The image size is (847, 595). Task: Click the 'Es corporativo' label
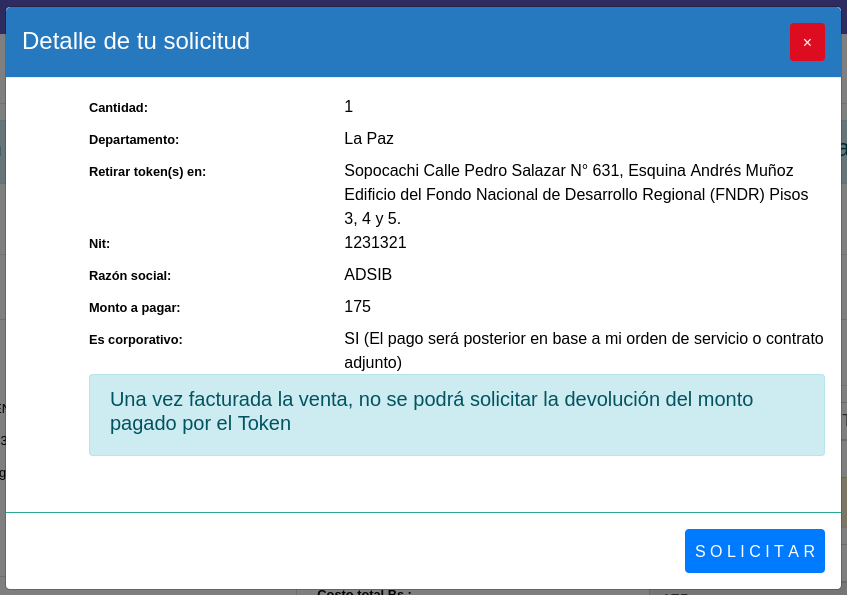coord(136,339)
